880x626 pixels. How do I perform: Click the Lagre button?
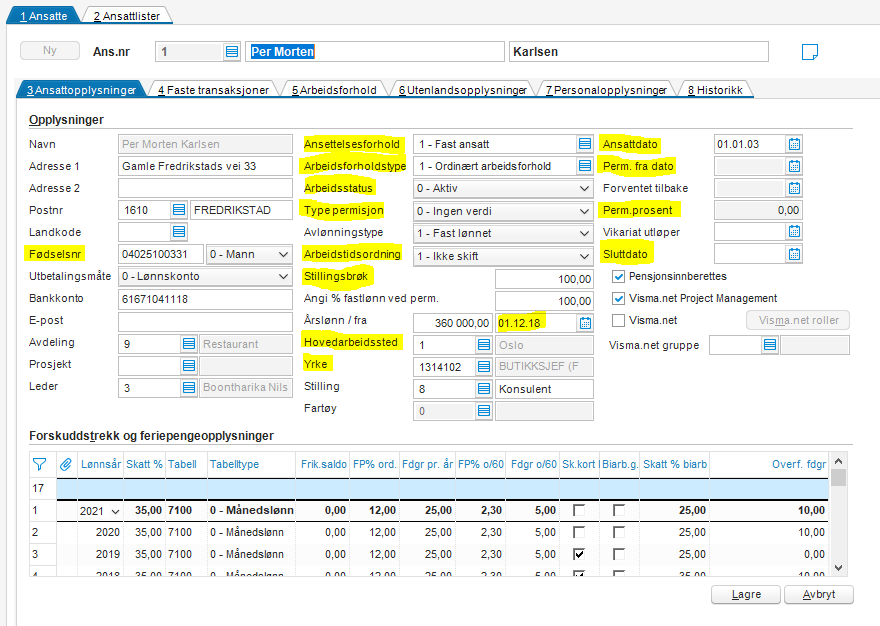pos(746,594)
